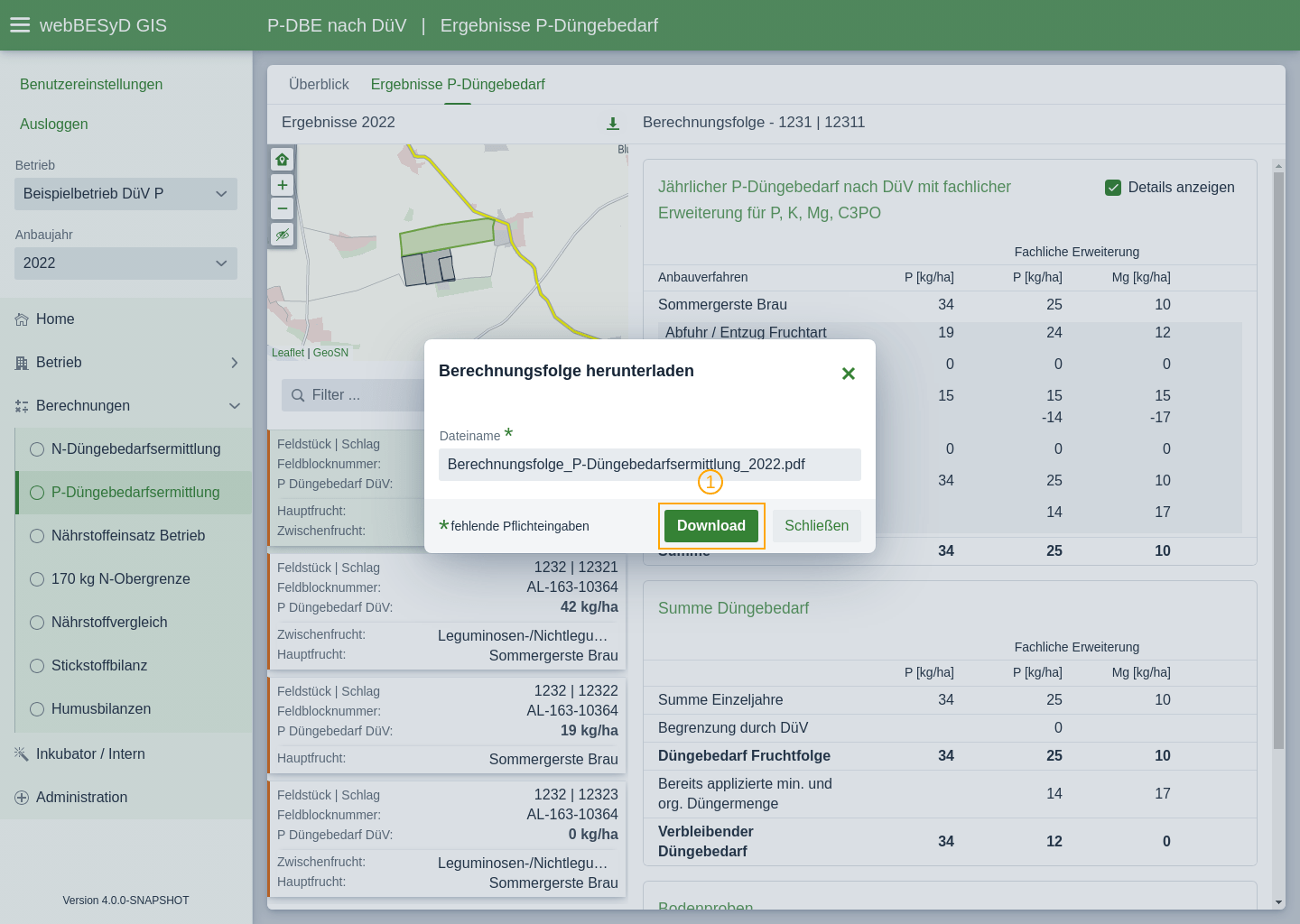Click the Dateiname input field
The width and height of the screenshot is (1300, 924).
tap(650, 465)
